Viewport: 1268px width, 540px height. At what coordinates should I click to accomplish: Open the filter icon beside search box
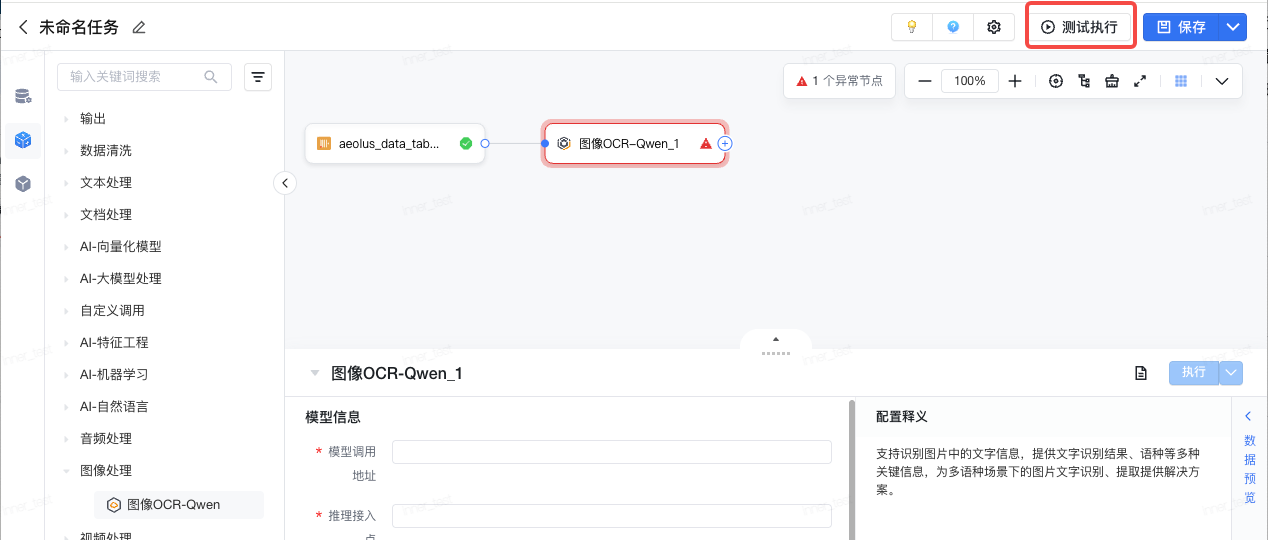[x=258, y=77]
